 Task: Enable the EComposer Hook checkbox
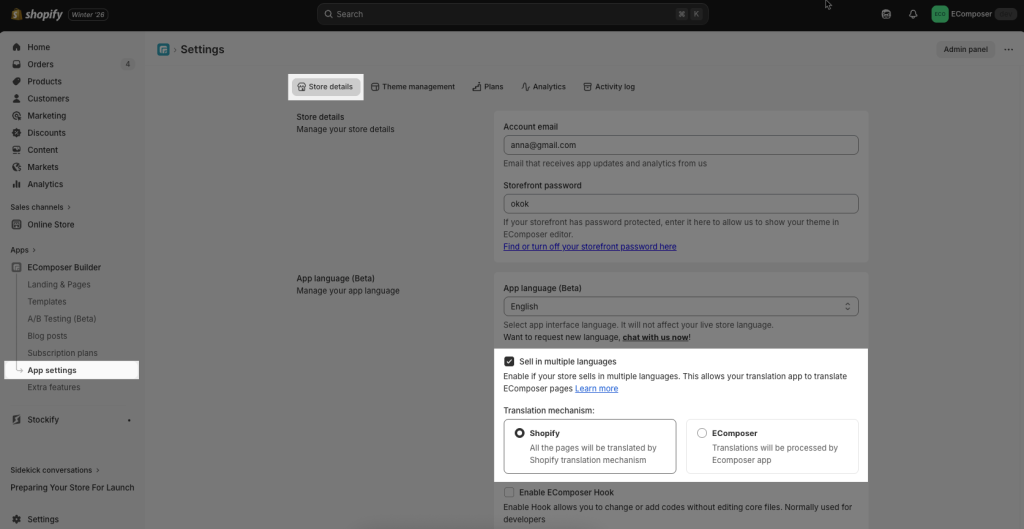tap(509, 492)
